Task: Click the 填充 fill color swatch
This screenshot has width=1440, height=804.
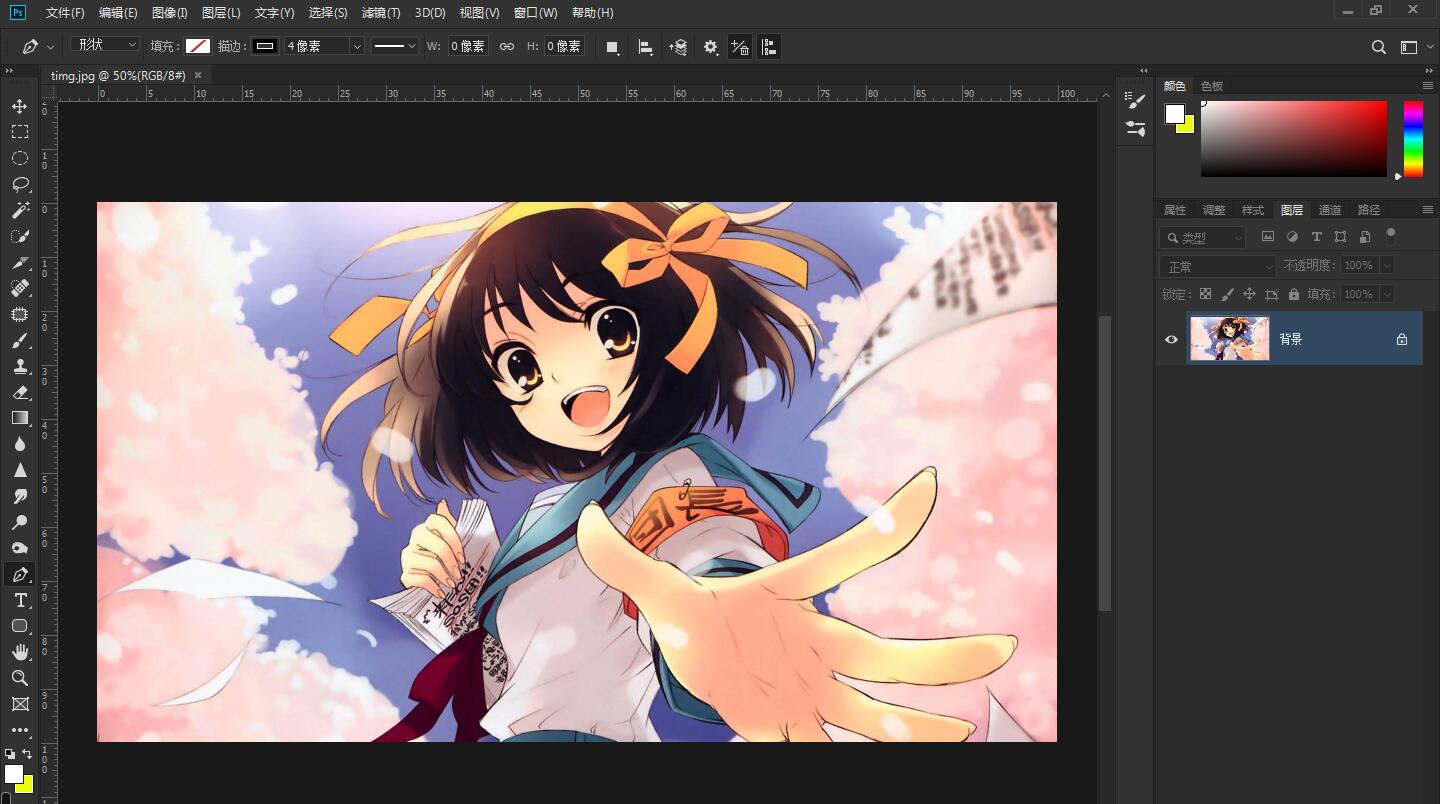Action: 198,46
